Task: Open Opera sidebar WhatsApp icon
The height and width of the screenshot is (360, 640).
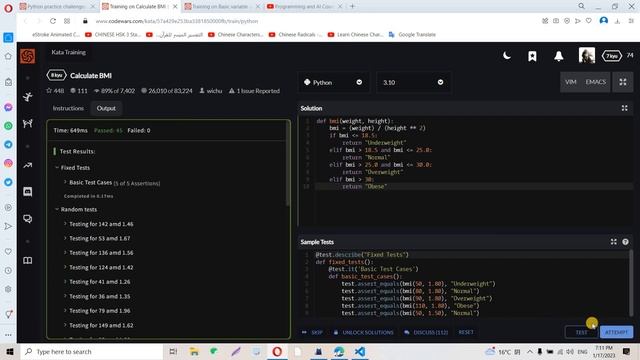Action: [8, 126]
